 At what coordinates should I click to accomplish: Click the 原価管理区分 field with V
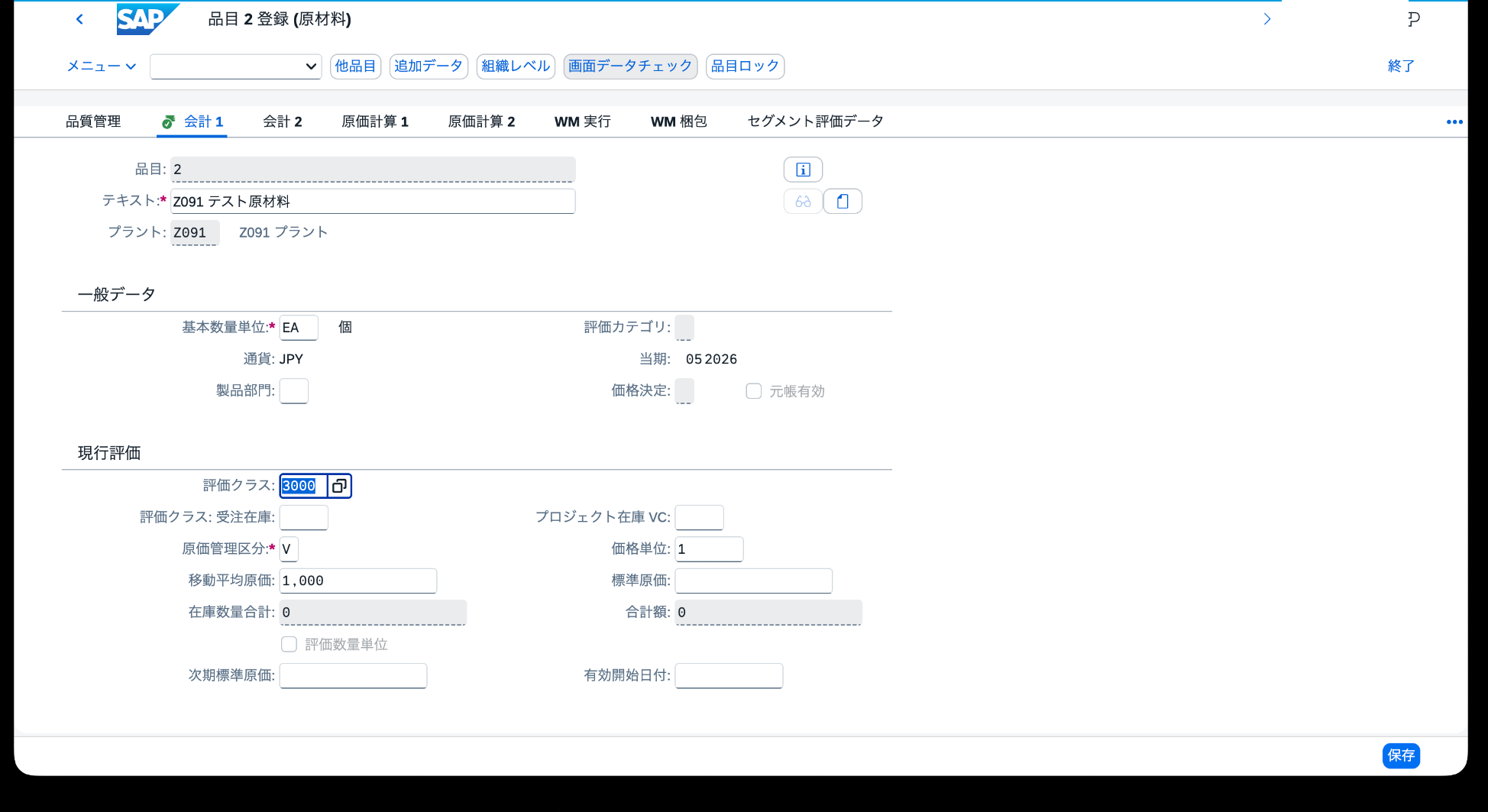coord(289,549)
